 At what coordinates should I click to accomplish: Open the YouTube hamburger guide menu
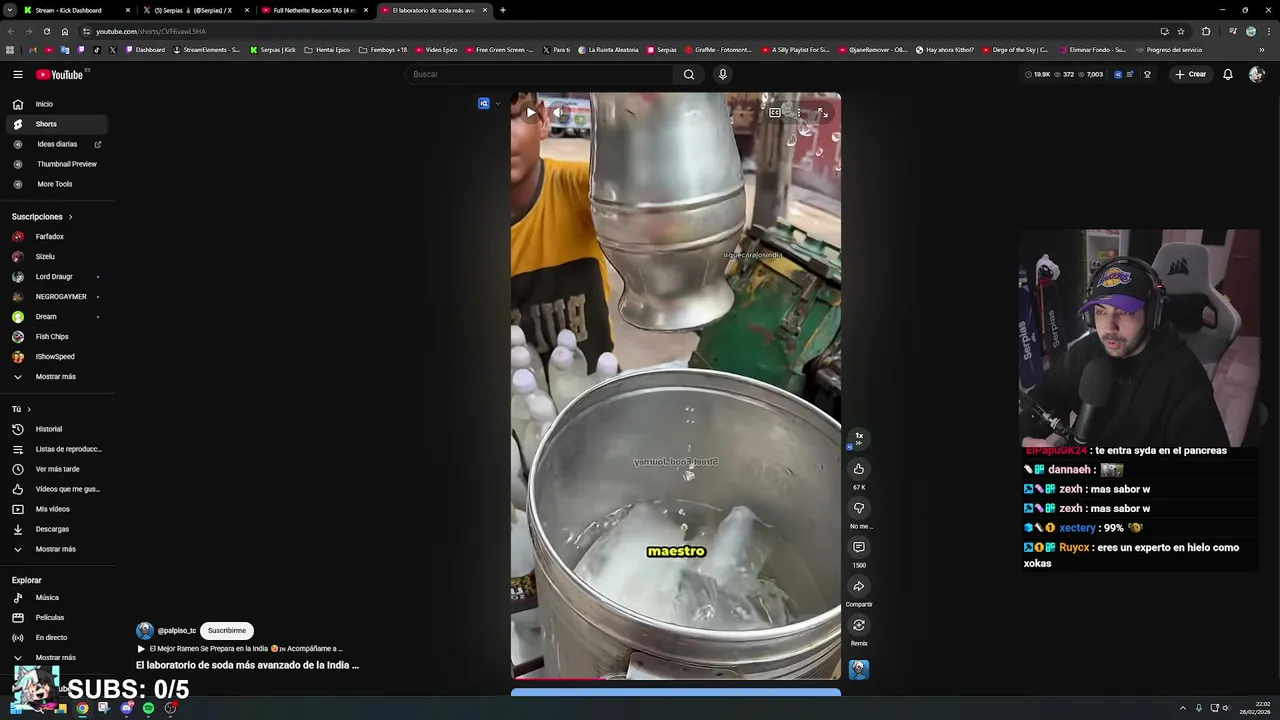pos(18,74)
